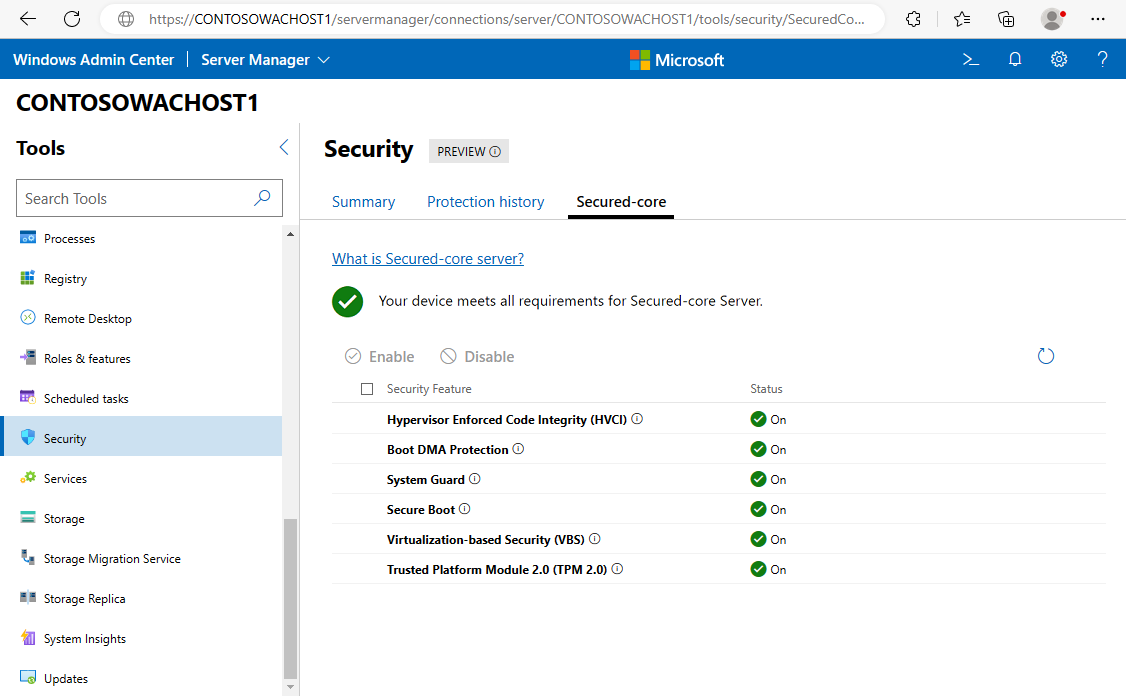Select the Boot DMA Protection row

coord(448,450)
